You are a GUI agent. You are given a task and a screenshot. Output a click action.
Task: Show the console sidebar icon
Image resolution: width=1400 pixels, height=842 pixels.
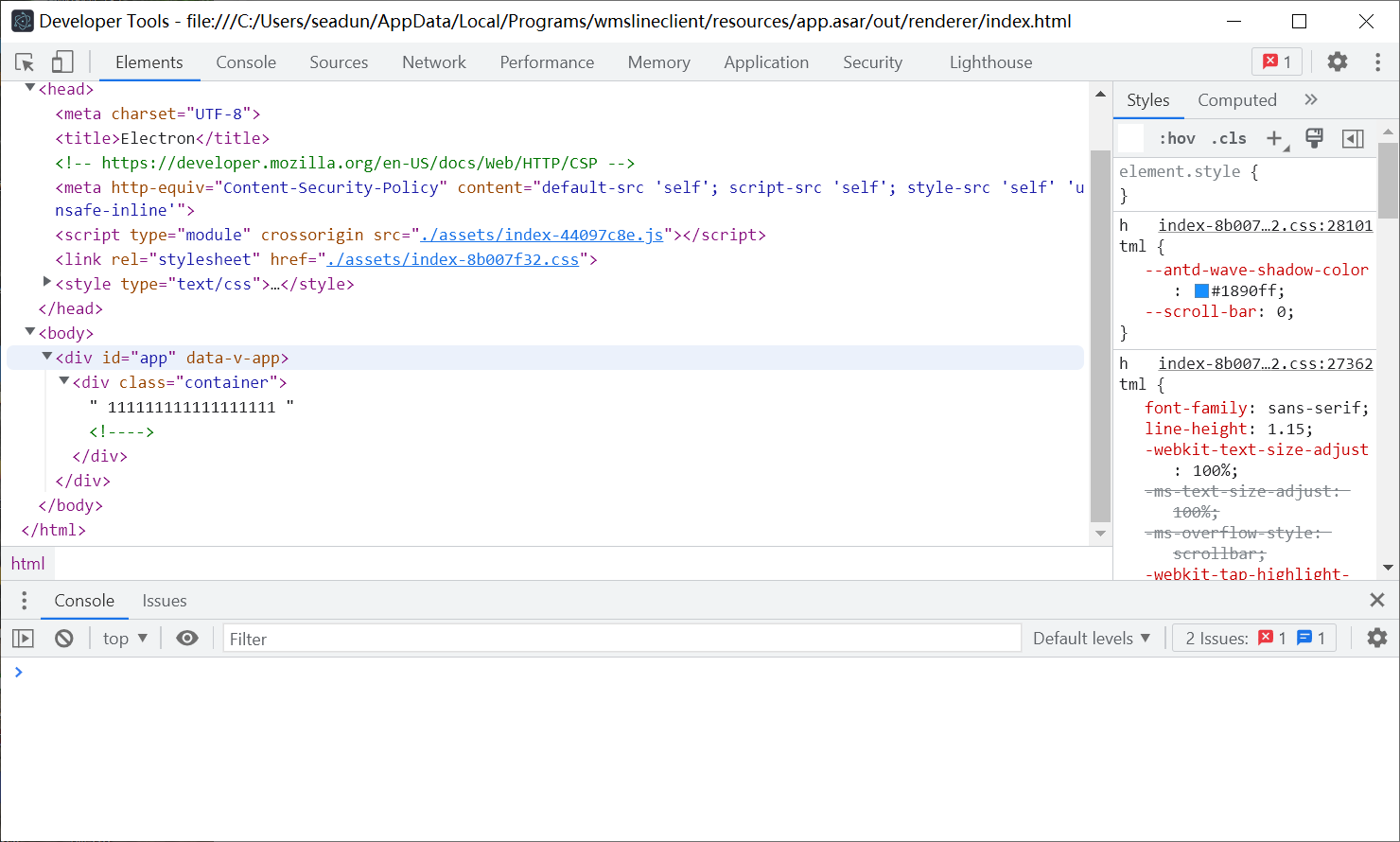coord(24,639)
